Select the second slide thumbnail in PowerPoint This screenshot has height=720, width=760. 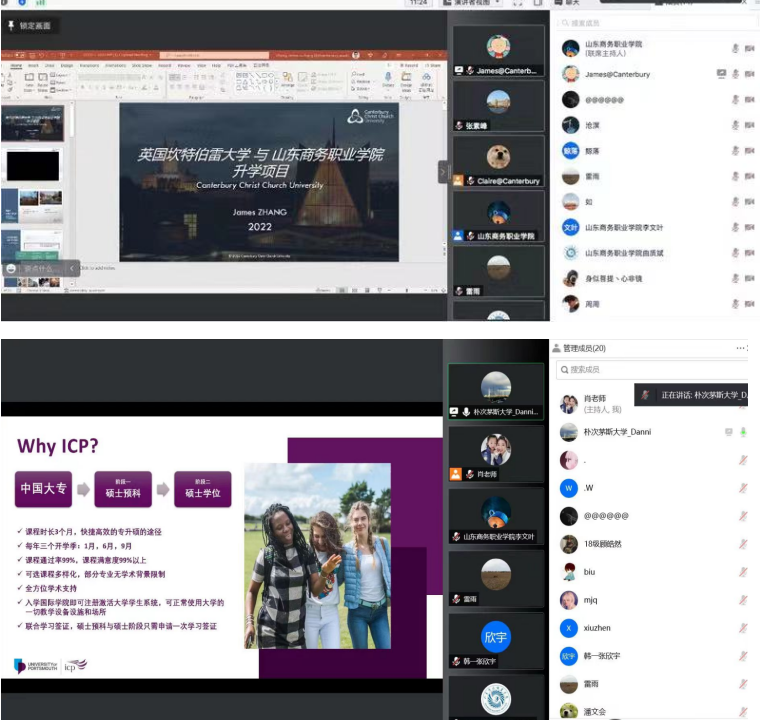tap(33, 165)
